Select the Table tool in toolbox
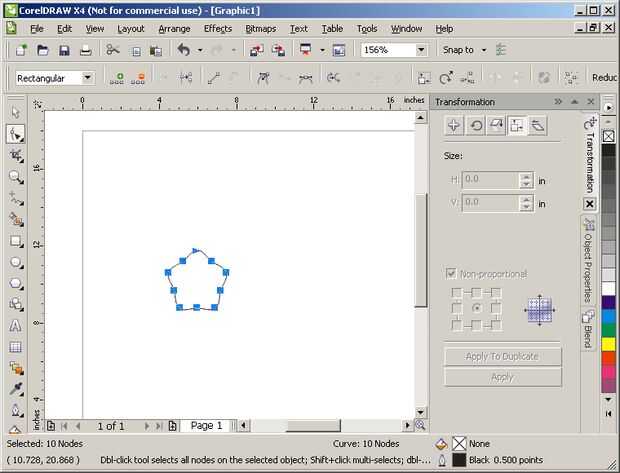620x473 pixels. [15, 347]
